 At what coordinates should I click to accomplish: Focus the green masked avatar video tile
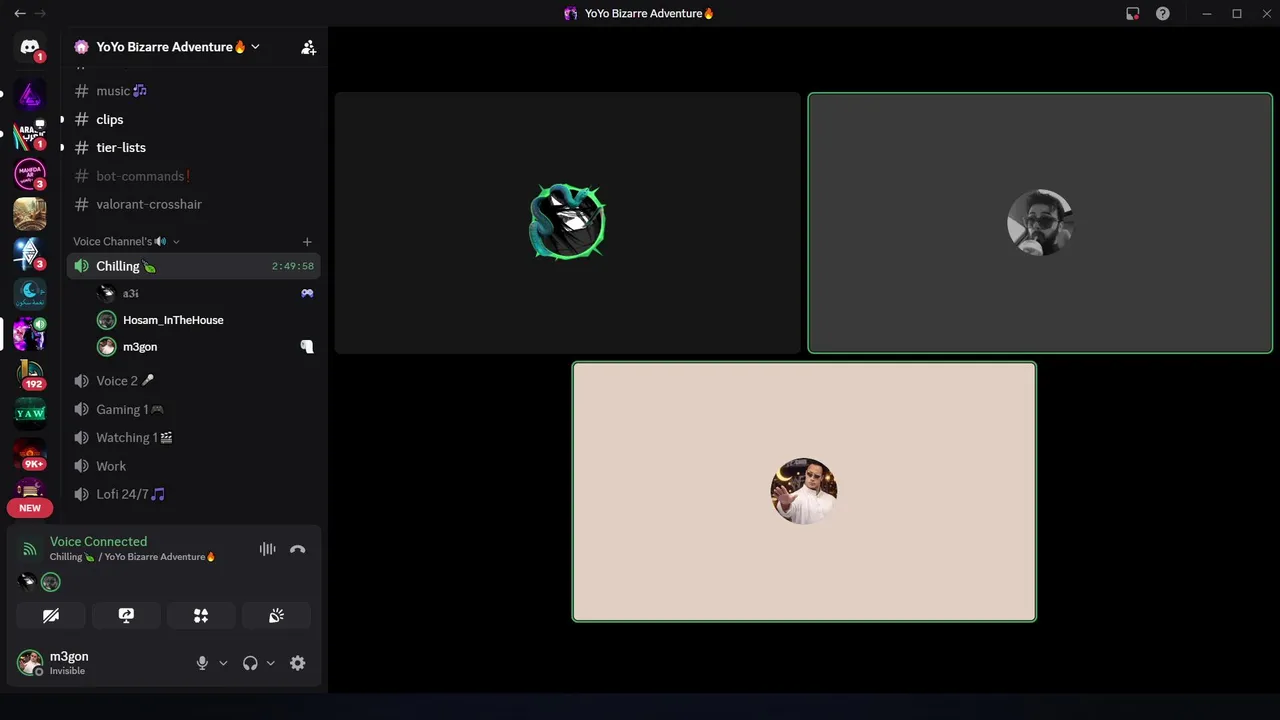pos(567,223)
